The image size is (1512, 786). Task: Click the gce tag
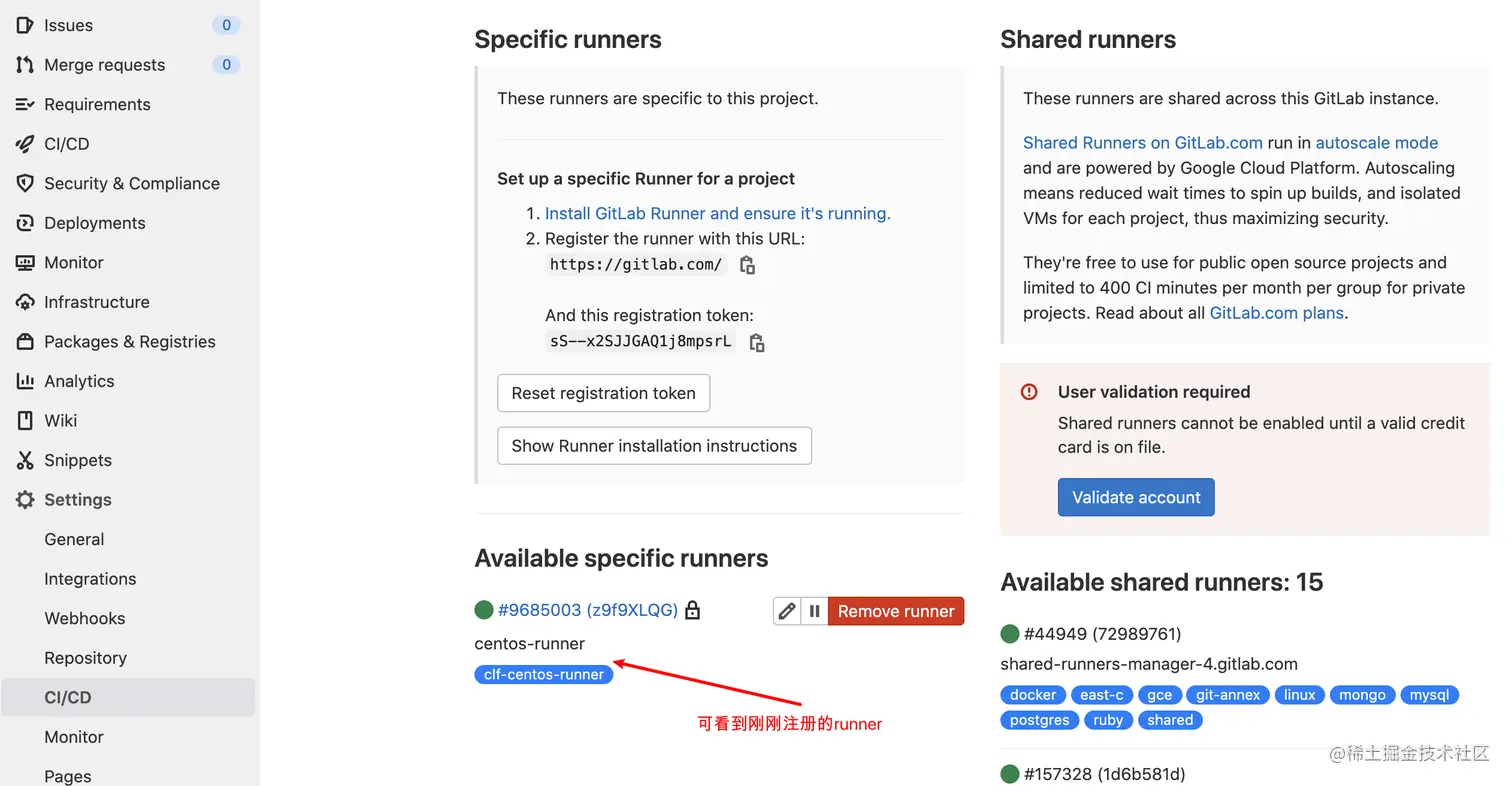pos(1159,695)
